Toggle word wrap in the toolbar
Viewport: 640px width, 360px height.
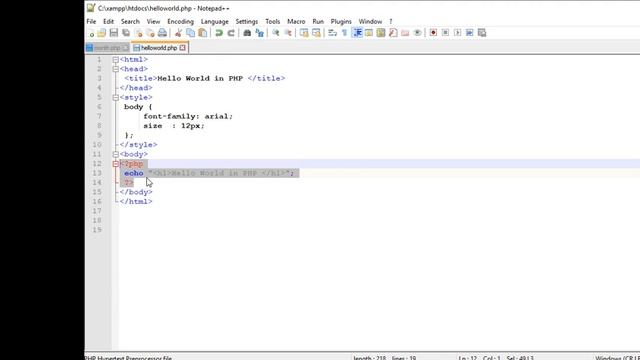coord(333,33)
